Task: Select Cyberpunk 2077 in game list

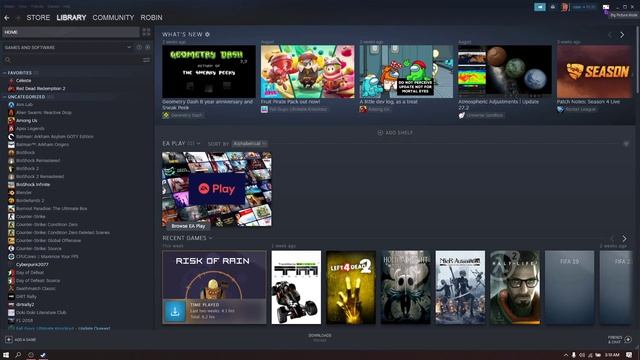Action: [32, 264]
